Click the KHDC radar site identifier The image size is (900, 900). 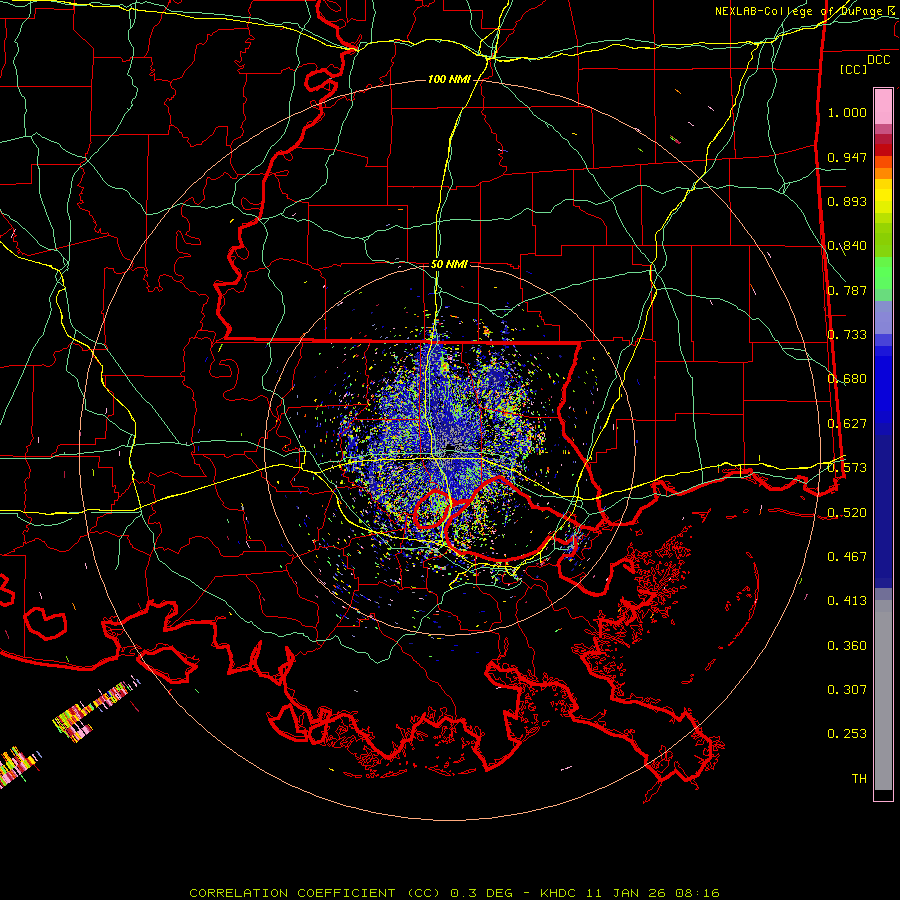pos(560,893)
